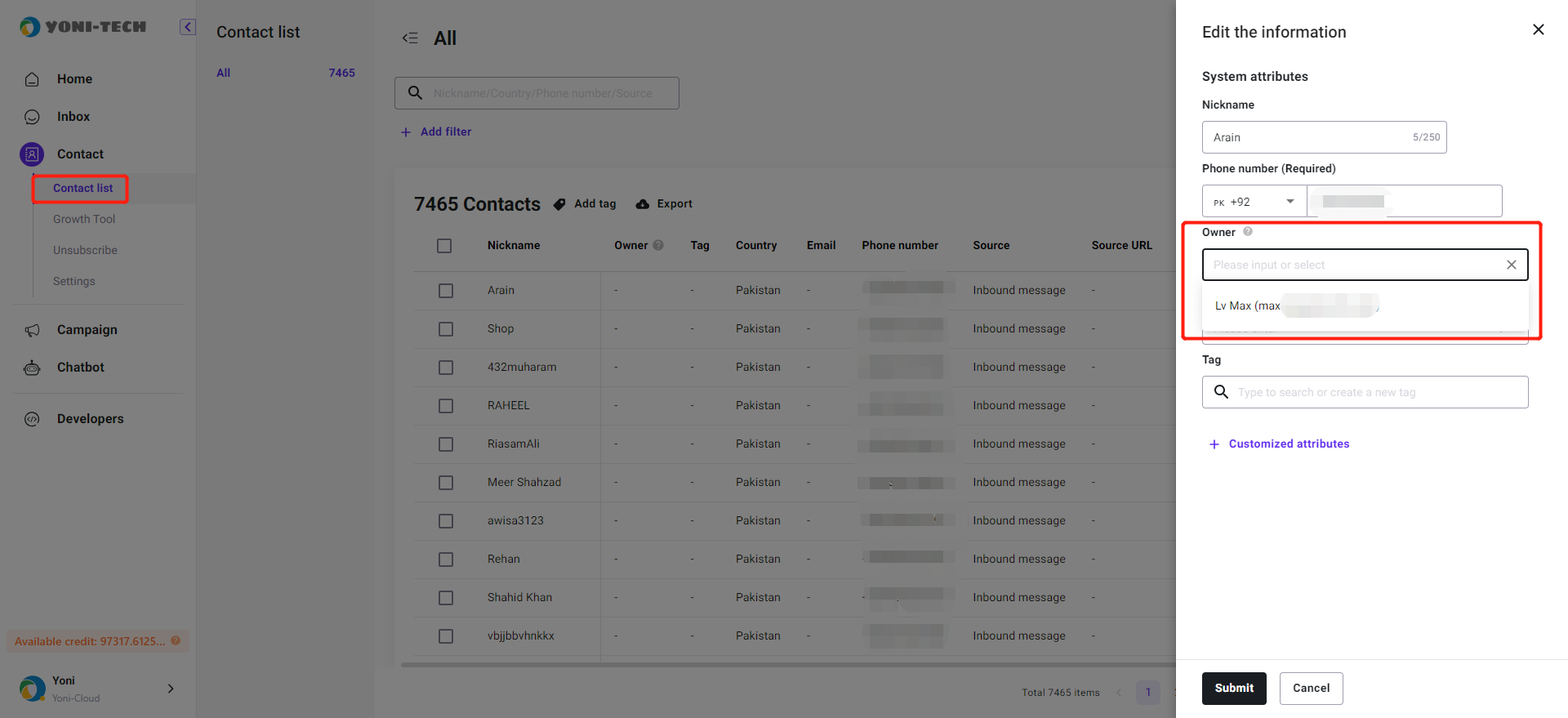Click the Yoni-Tech logo
The height and width of the screenshot is (718, 1568).
coord(83,27)
